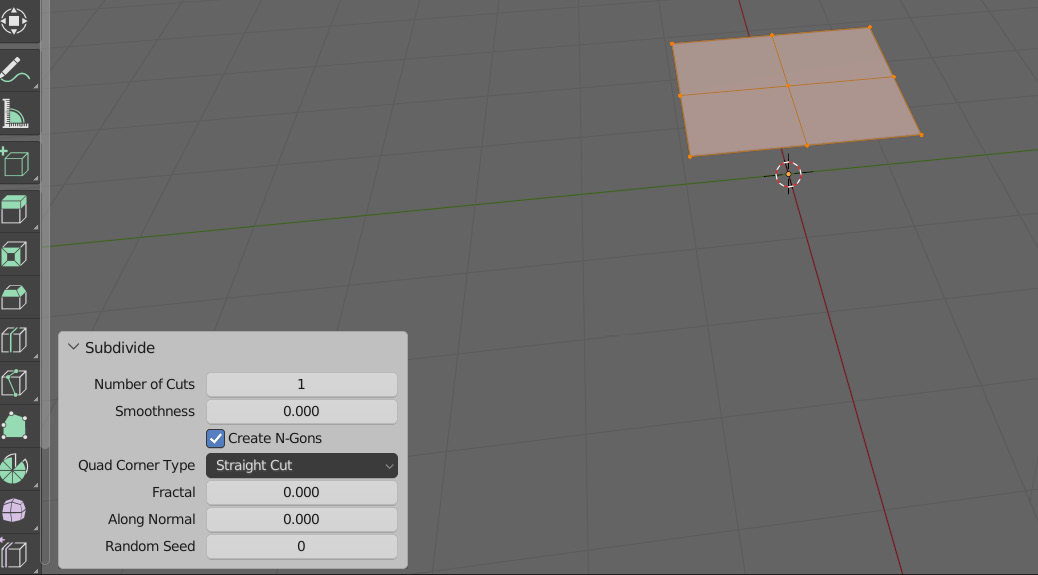
Task: Click the 3D cursor in viewport
Action: 788,174
